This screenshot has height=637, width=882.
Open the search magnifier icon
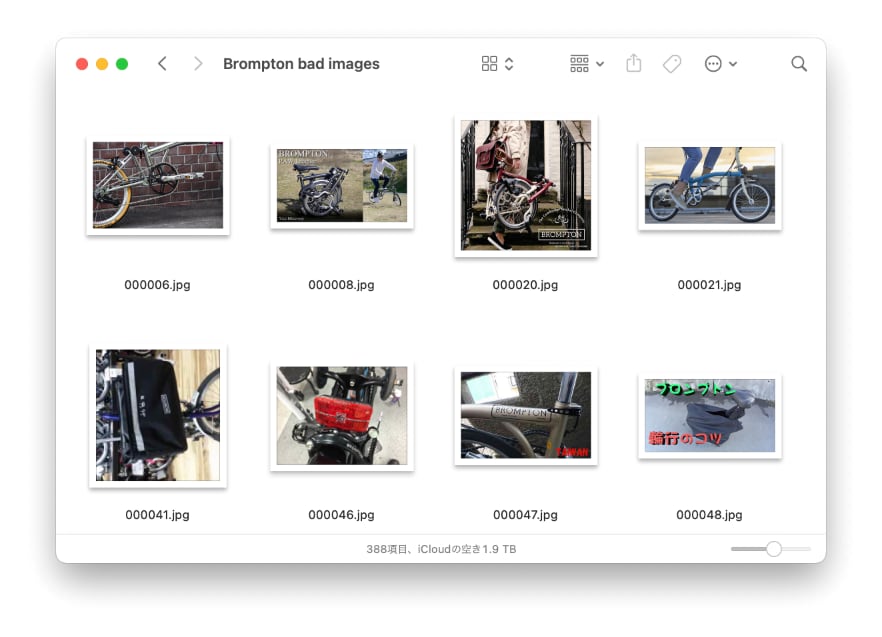pos(798,64)
